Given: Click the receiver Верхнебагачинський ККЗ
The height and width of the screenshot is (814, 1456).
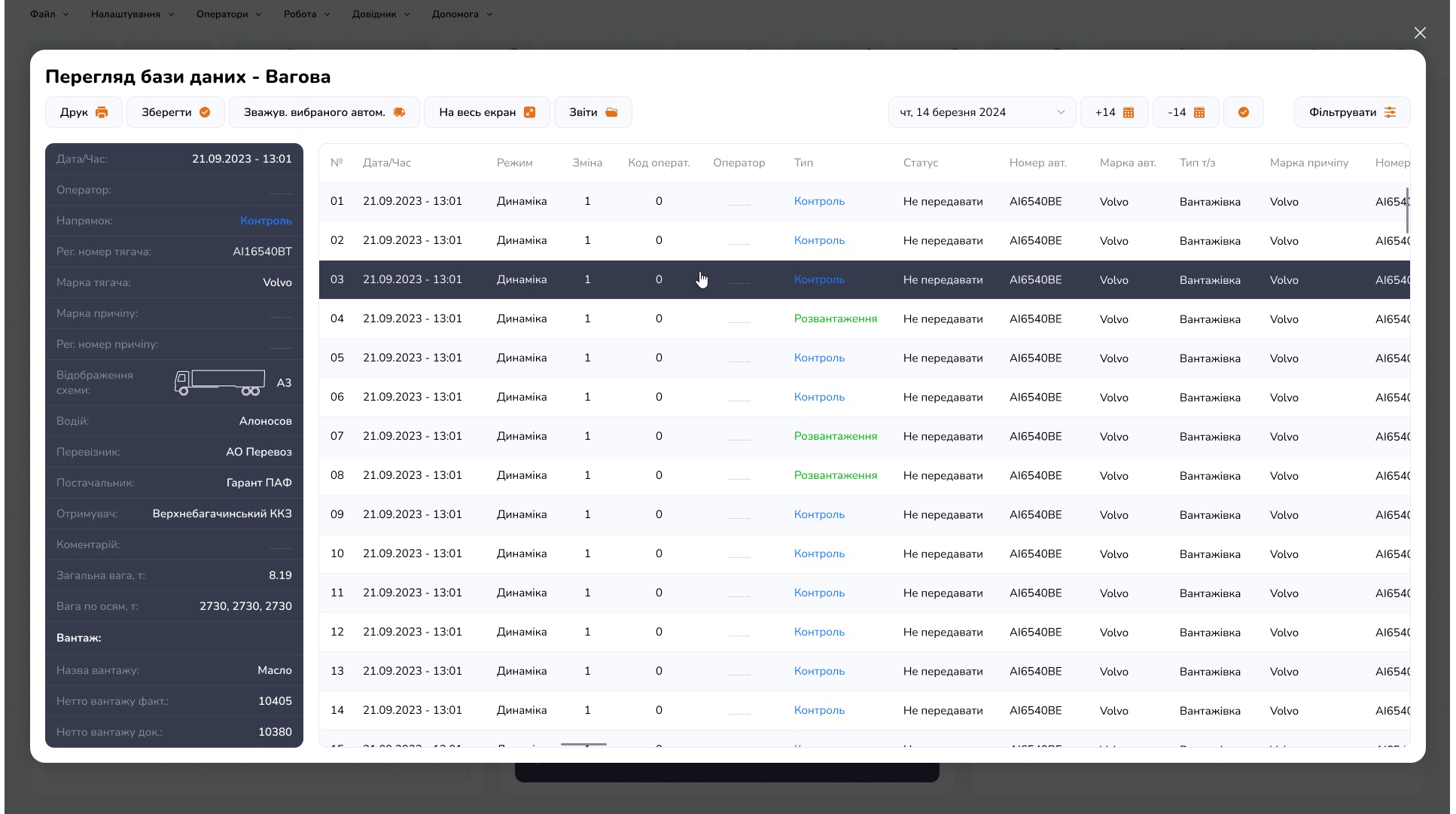Looking at the screenshot, I should click(x=222, y=514).
